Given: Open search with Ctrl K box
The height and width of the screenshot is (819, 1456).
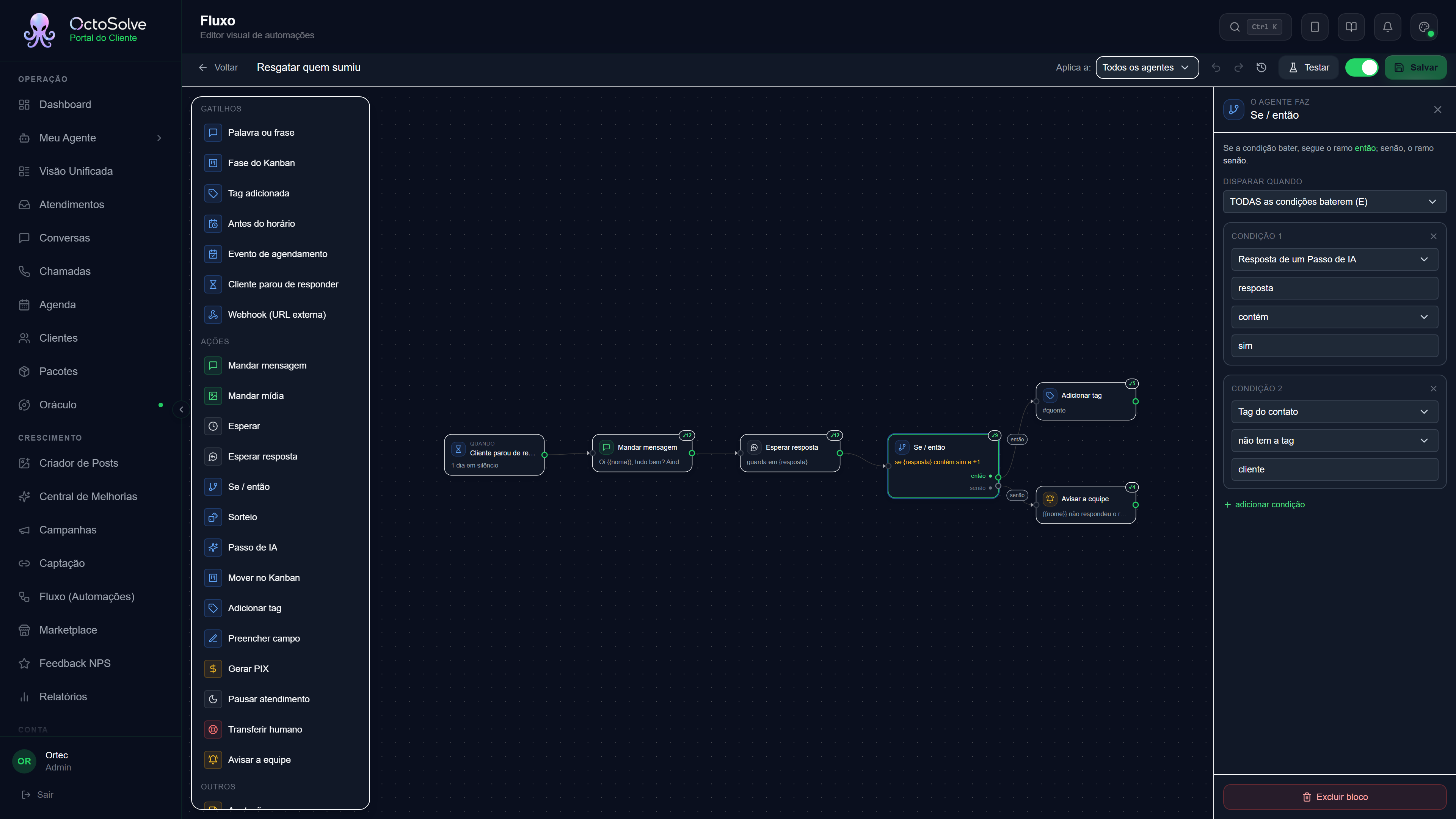Looking at the screenshot, I should point(1255,27).
